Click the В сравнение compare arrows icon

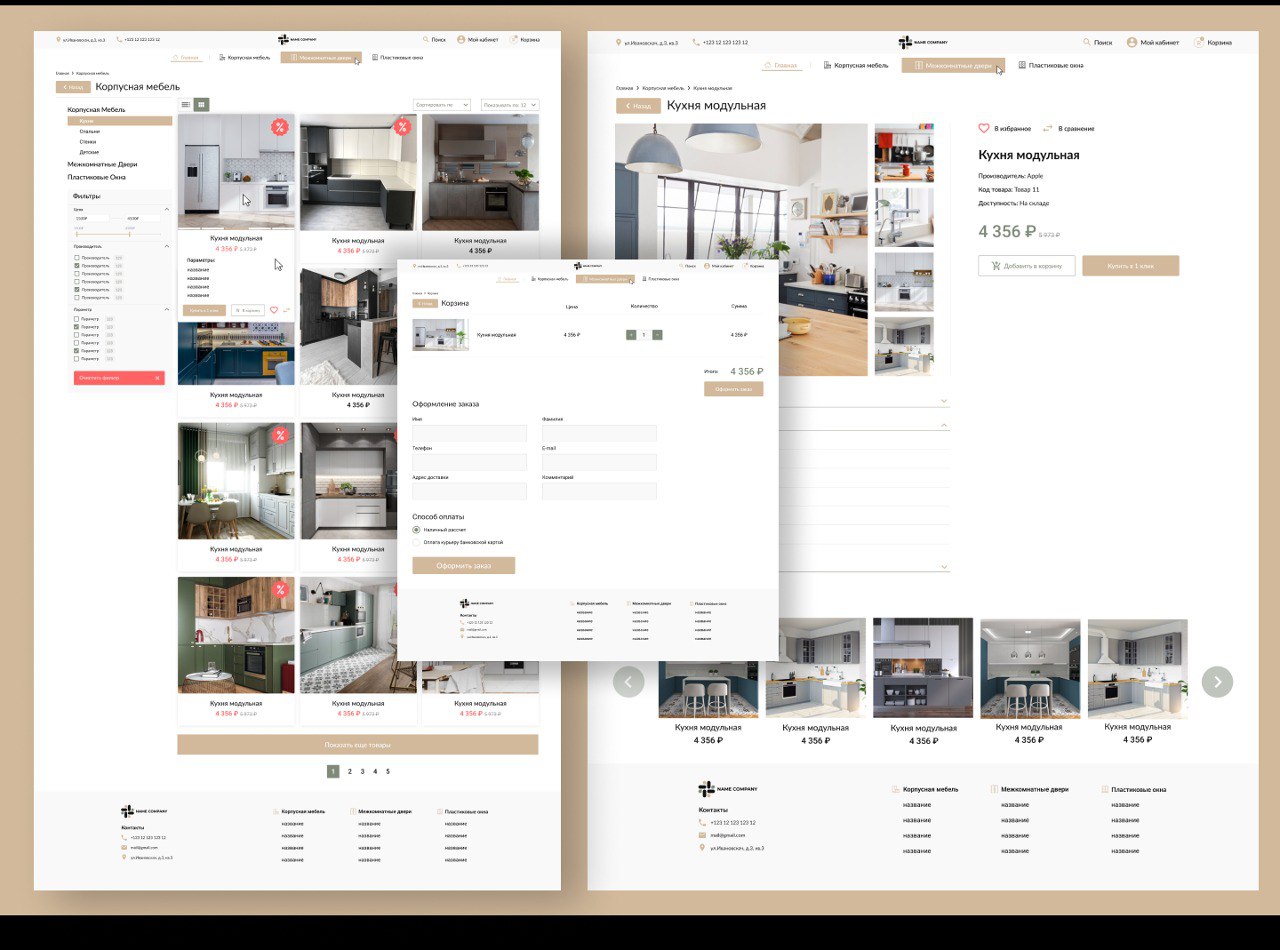[x=1048, y=128]
